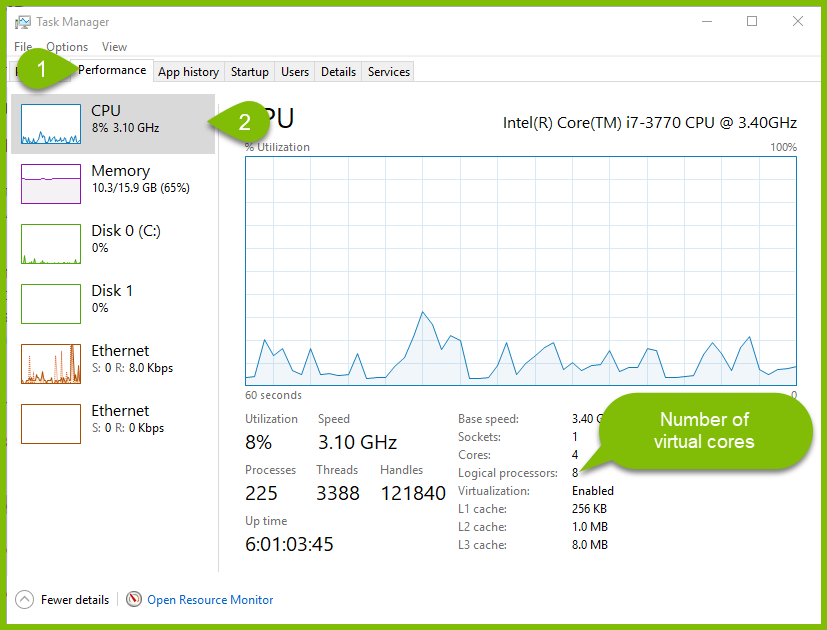This screenshot has height=630, width=827.
Task: Select the CPU 8% 3.10 GHz entry
Action: coord(113,124)
